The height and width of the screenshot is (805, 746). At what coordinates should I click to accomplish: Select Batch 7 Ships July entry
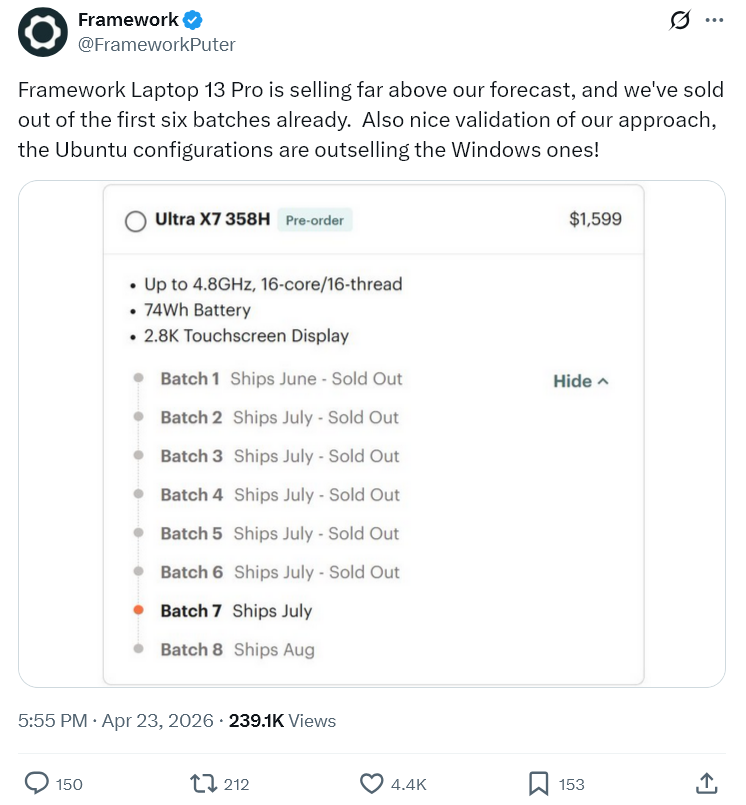click(236, 610)
